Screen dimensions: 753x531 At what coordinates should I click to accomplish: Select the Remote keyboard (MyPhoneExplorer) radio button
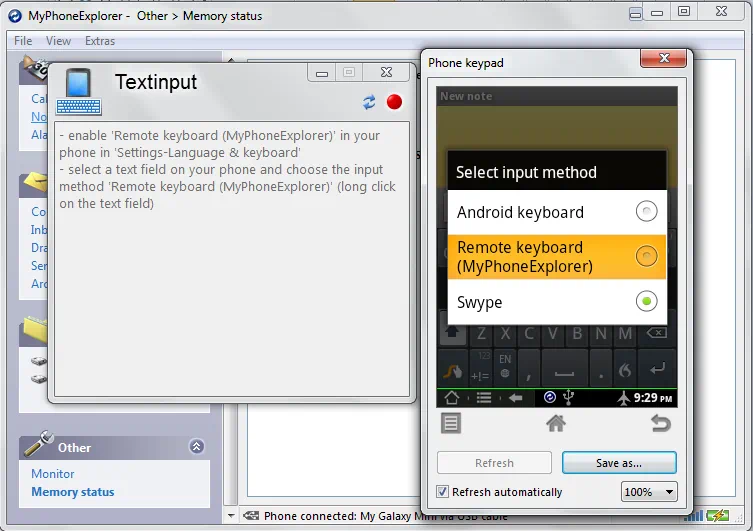(x=646, y=256)
